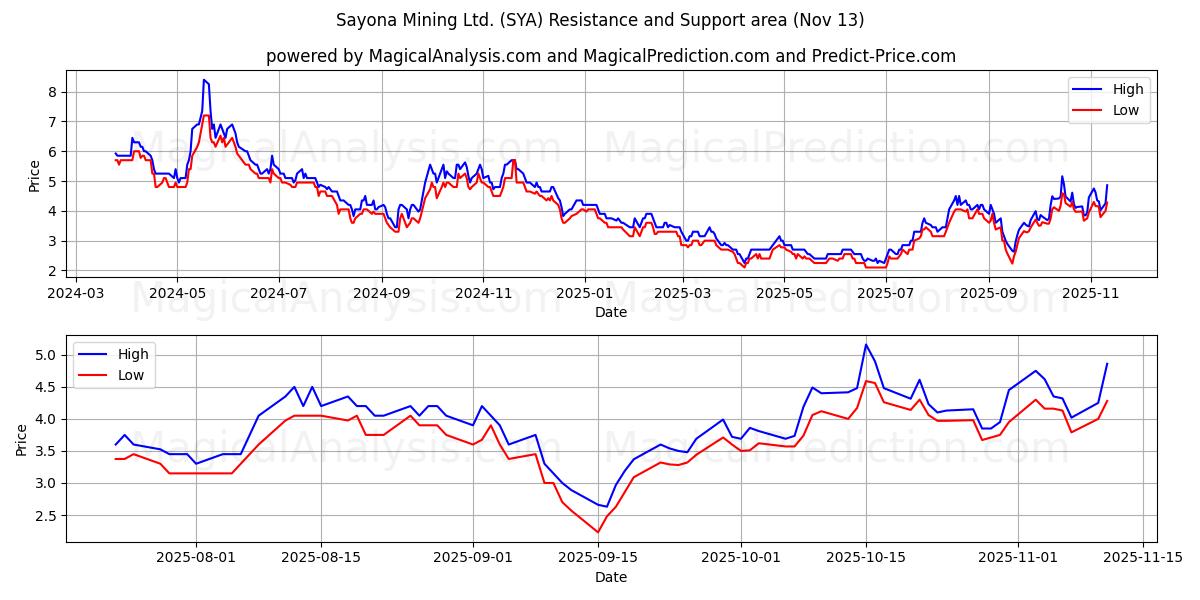Click the '2025-08-15' tick label on bottom chart
1200x600 pixels.
(x=320, y=559)
